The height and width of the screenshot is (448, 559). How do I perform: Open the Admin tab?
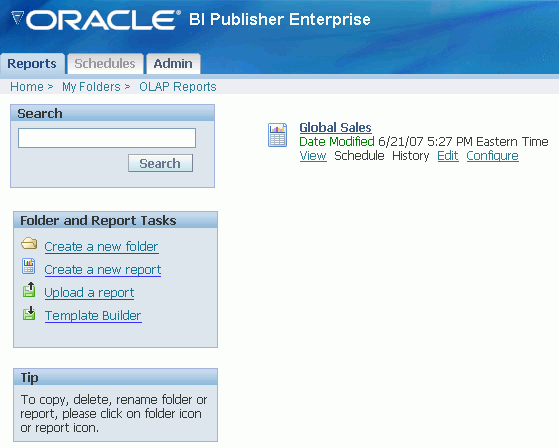[x=173, y=64]
